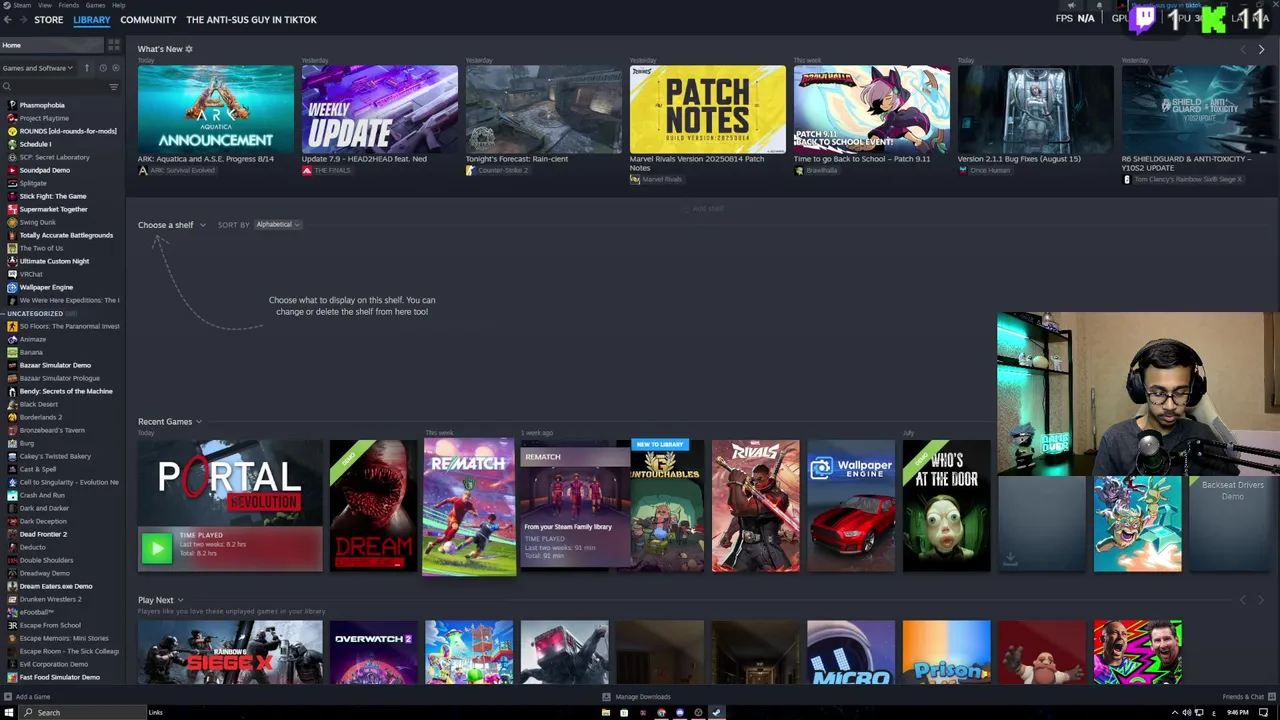Open the Steam menu
Image resolution: width=1280 pixels, height=720 pixels.
[22, 5]
